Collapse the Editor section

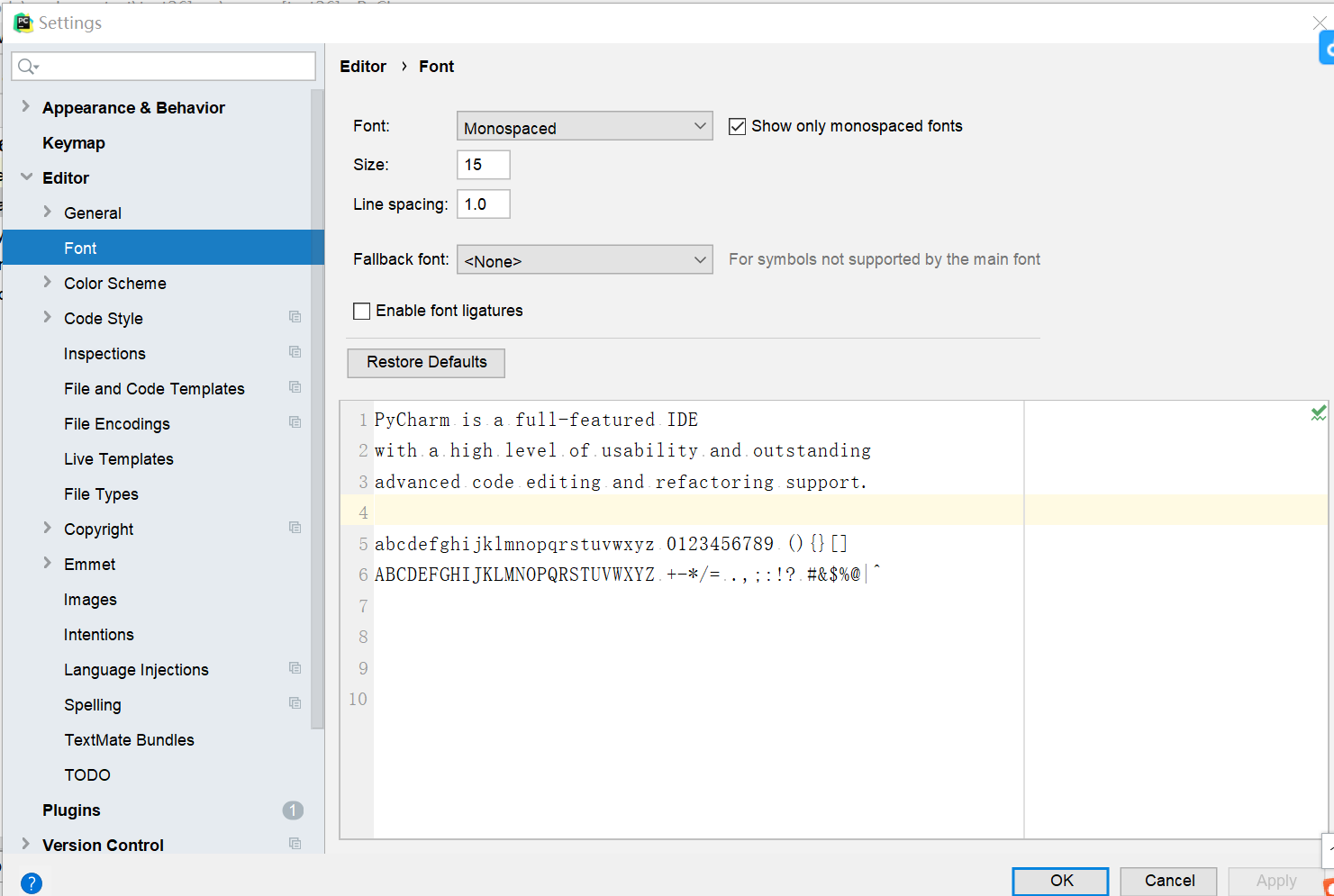tap(26, 176)
